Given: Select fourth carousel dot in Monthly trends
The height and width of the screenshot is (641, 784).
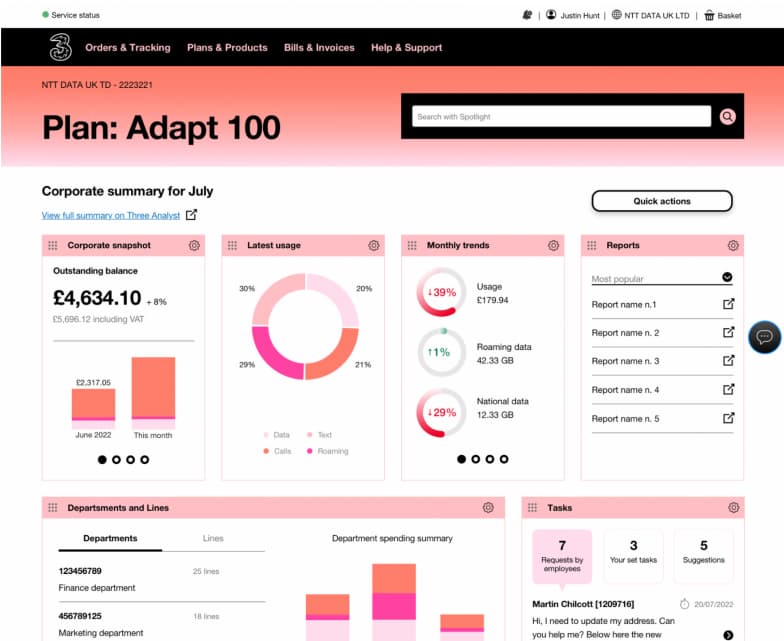Looking at the screenshot, I should [x=504, y=459].
